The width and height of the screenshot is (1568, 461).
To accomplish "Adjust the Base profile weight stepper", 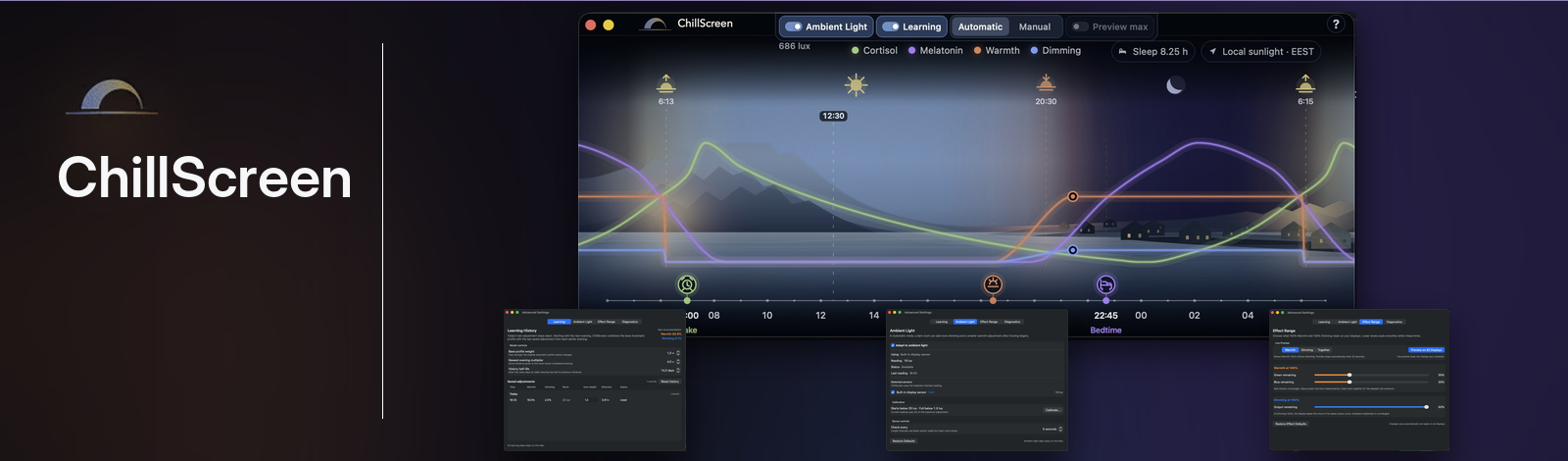I will pyautogui.click(x=678, y=353).
